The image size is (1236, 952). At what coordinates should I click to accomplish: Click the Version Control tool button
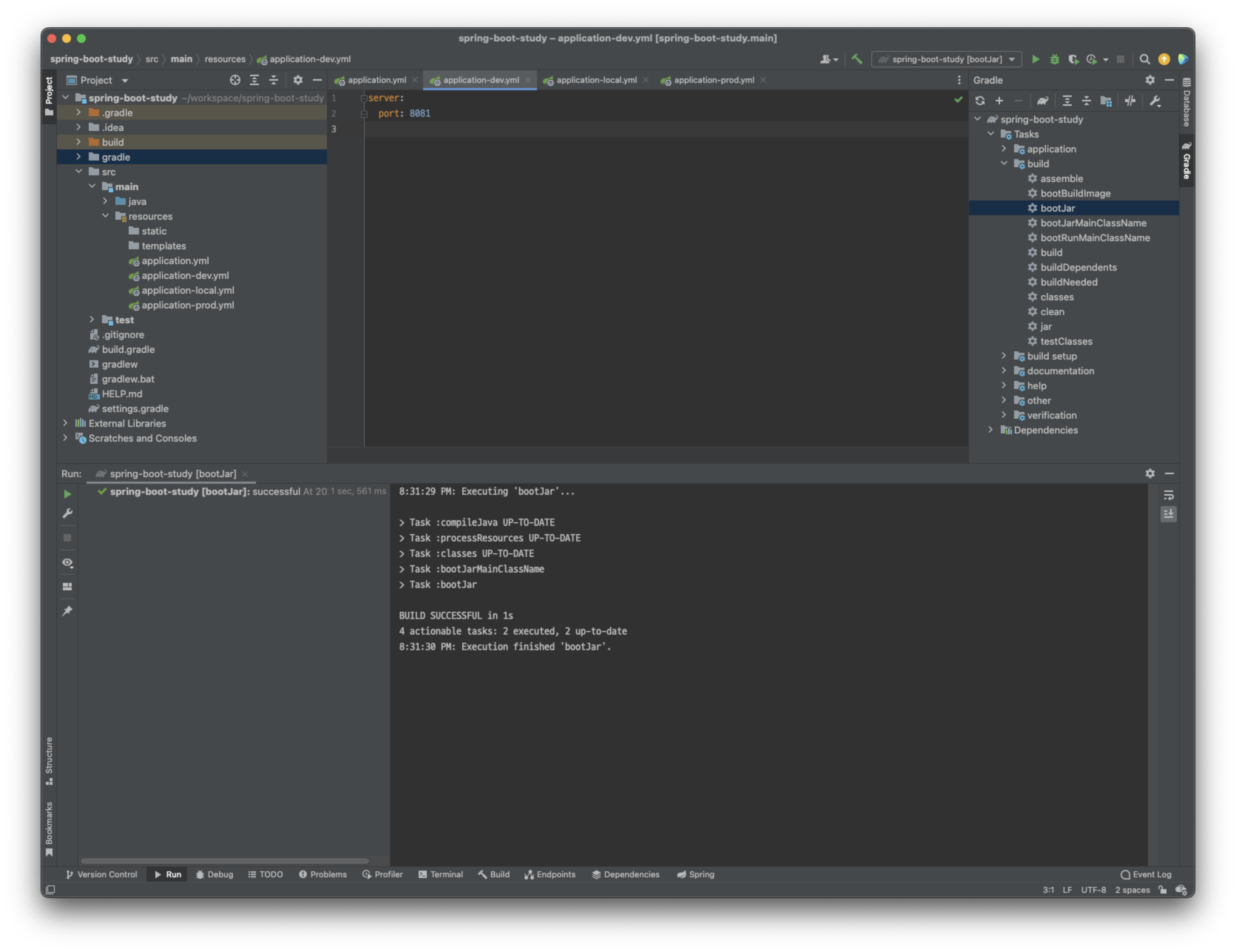point(101,874)
